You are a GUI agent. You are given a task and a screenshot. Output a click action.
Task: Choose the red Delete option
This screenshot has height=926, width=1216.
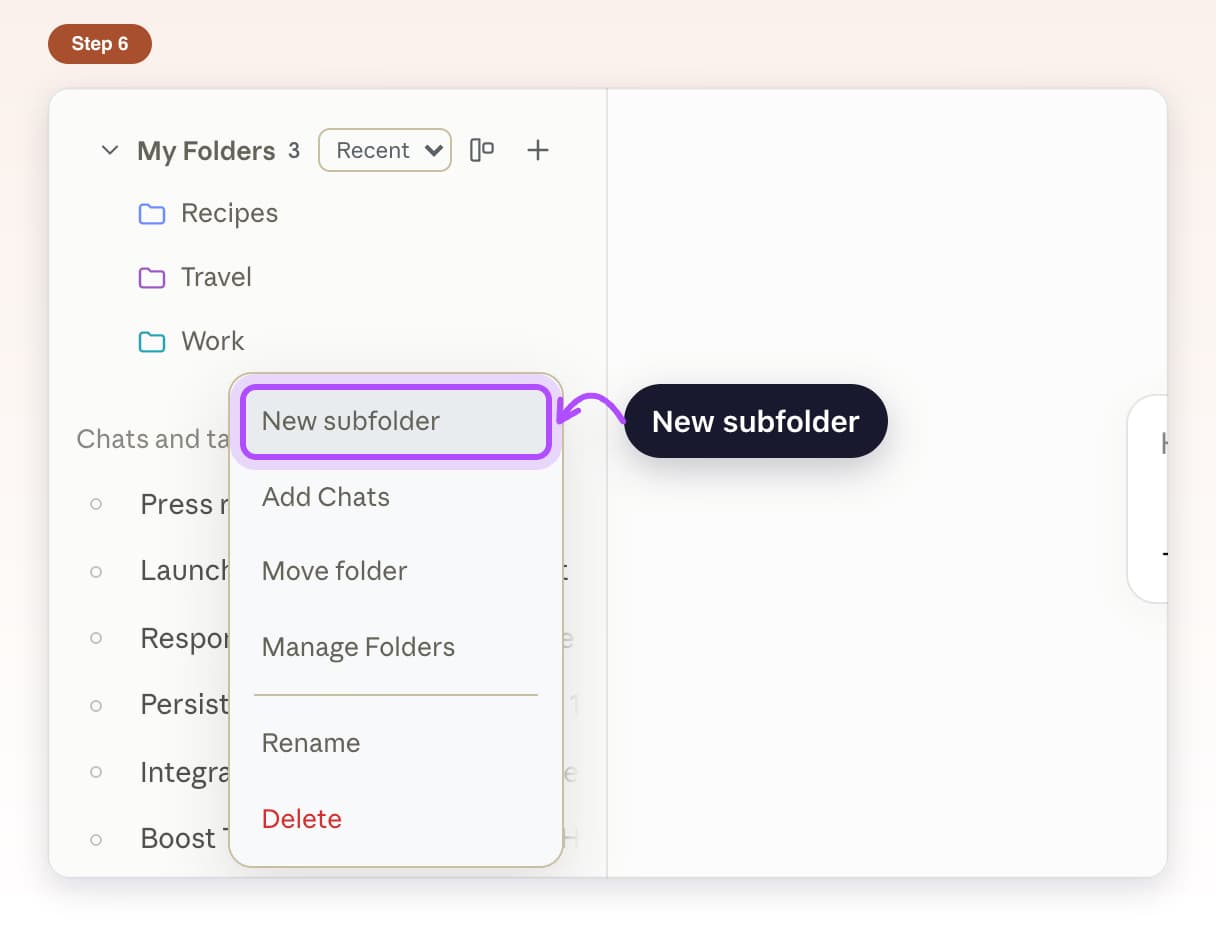pyautogui.click(x=396, y=819)
